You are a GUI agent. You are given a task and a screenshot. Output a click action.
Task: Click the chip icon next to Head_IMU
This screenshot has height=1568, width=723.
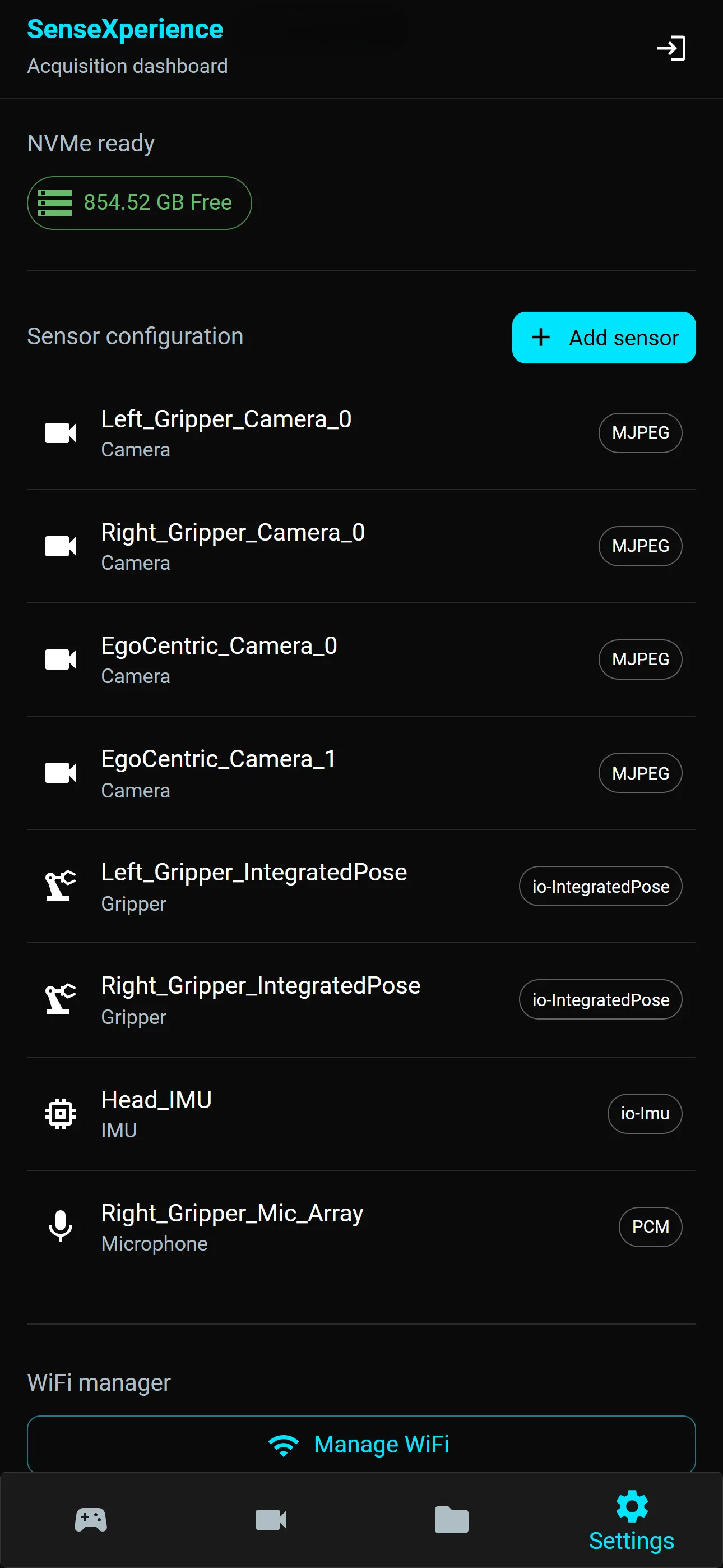[x=61, y=1113]
